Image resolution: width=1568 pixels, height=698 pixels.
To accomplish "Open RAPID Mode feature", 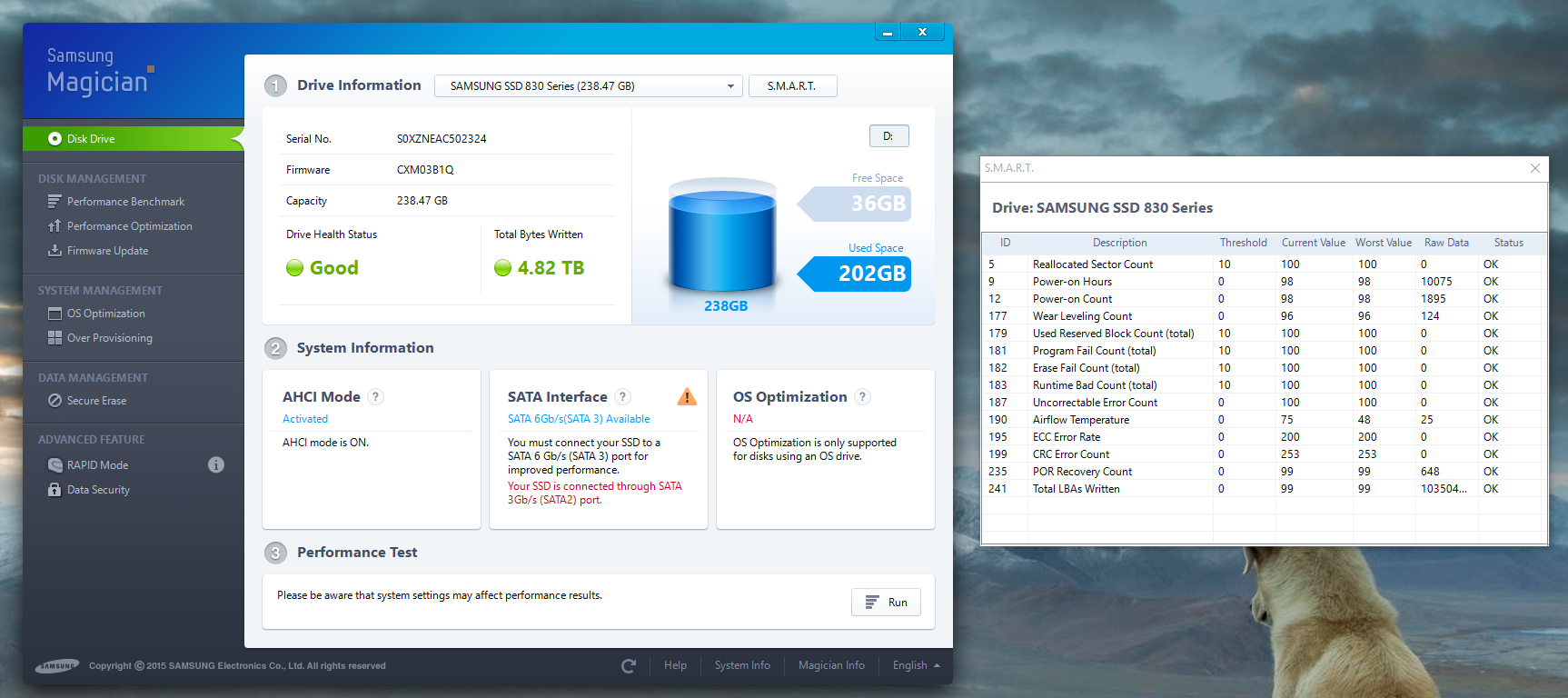I will (97, 465).
